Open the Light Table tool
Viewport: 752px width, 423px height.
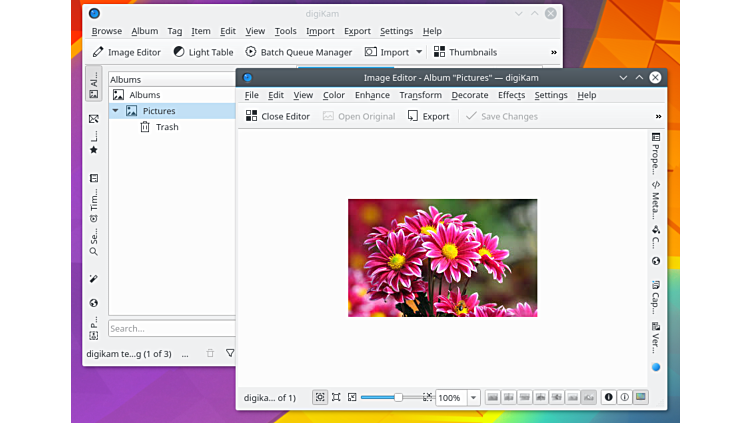203,52
